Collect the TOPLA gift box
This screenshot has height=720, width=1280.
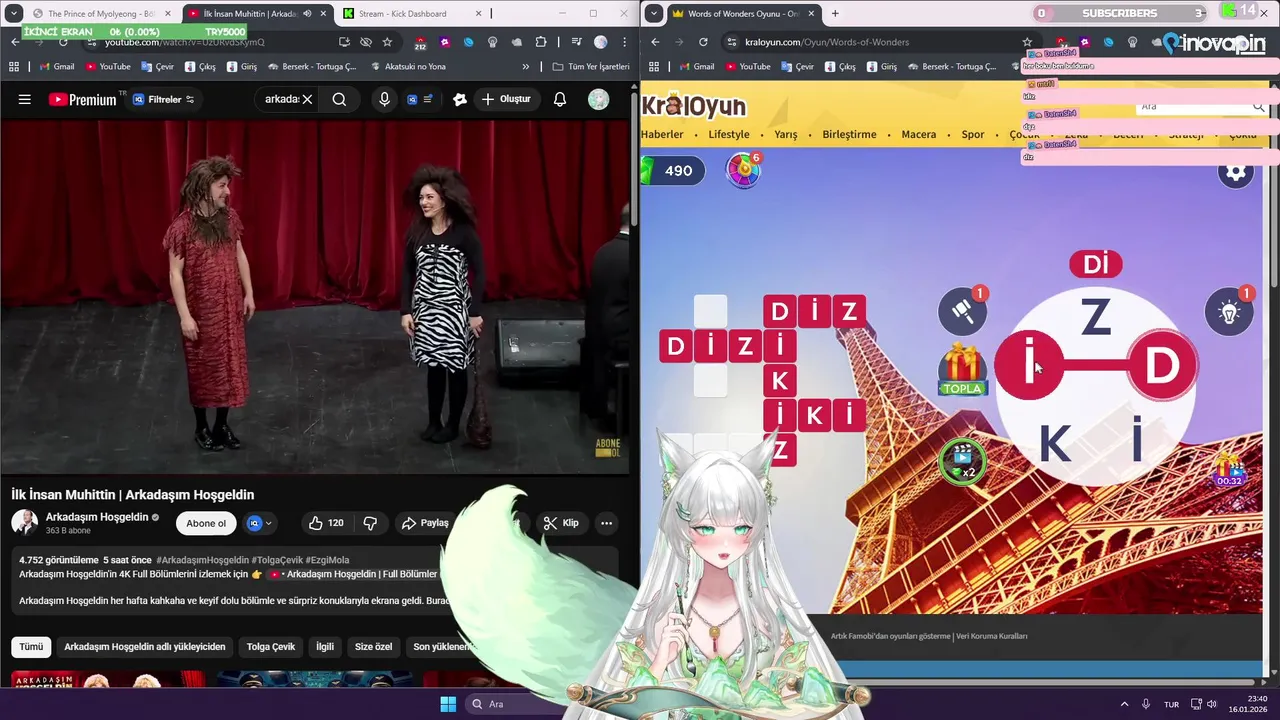point(962,369)
